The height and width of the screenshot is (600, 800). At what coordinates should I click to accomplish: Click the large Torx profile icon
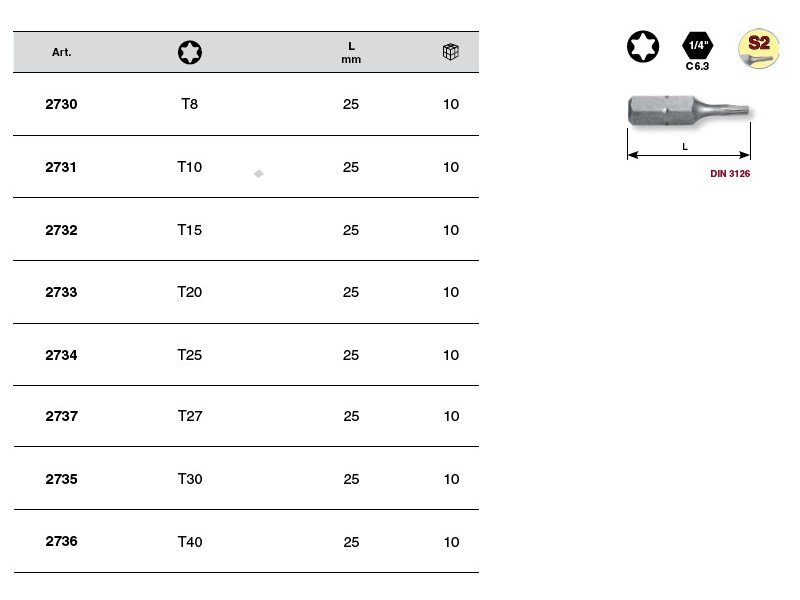tap(644, 47)
